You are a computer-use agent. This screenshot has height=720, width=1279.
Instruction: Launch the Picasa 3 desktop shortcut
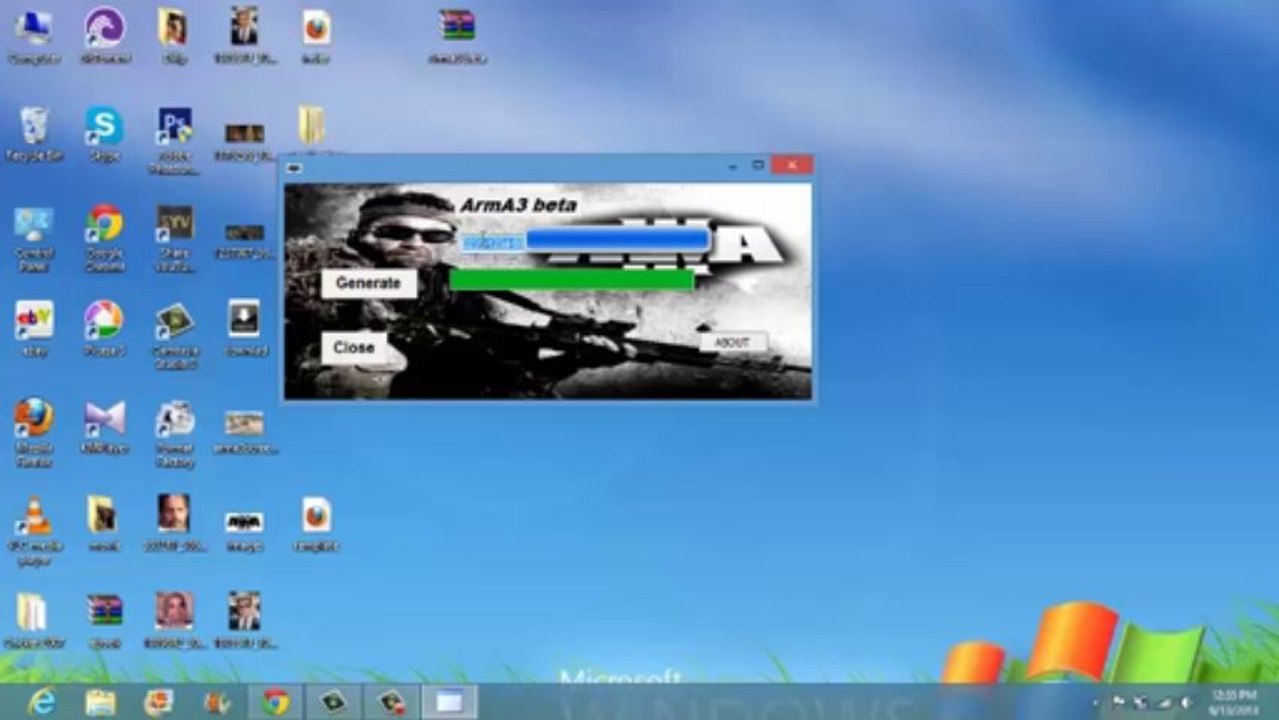(x=104, y=330)
